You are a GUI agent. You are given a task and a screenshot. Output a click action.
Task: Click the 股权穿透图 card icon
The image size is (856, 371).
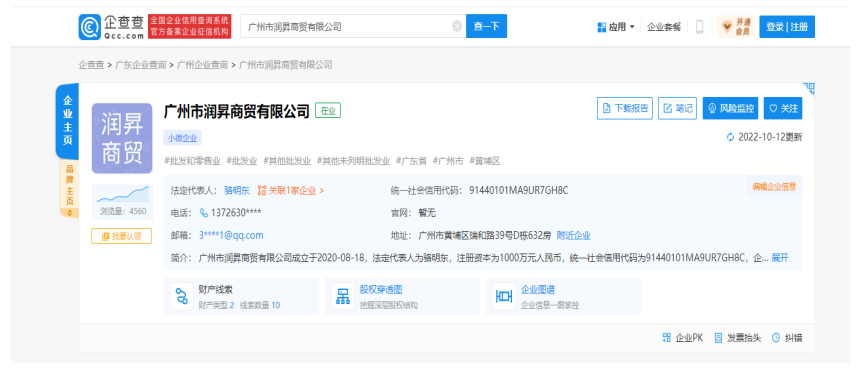click(x=343, y=296)
